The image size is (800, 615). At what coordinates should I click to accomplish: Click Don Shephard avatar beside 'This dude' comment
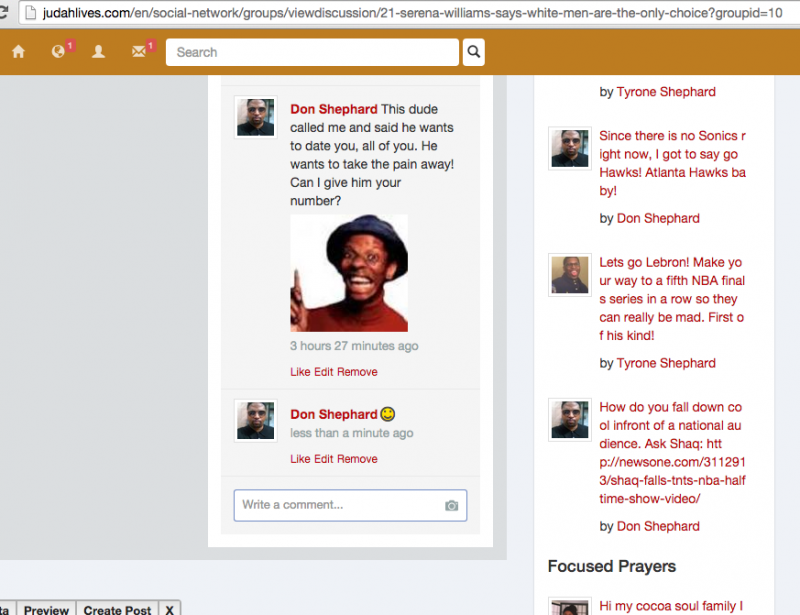coord(256,117)
